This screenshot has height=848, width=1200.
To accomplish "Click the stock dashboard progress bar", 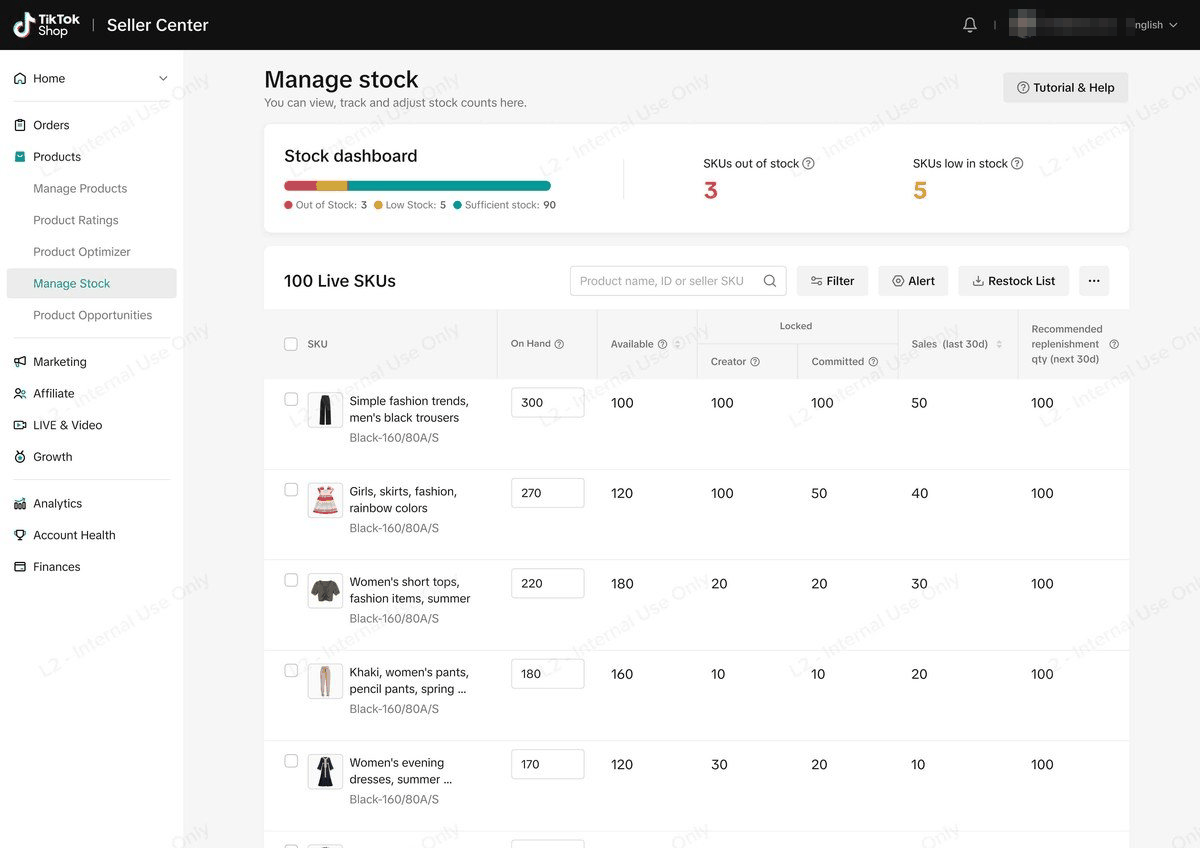I will point(417,186).
